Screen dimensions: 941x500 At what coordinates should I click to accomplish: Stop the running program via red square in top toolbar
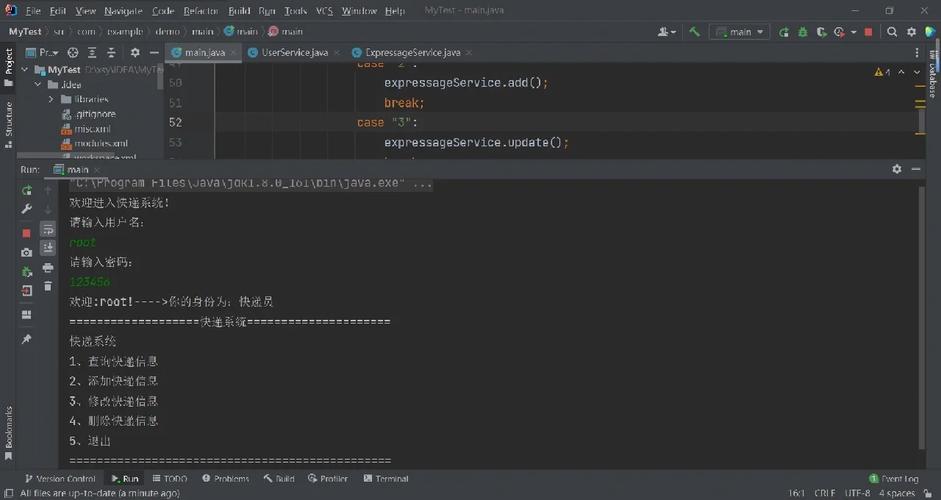(868, 32)
